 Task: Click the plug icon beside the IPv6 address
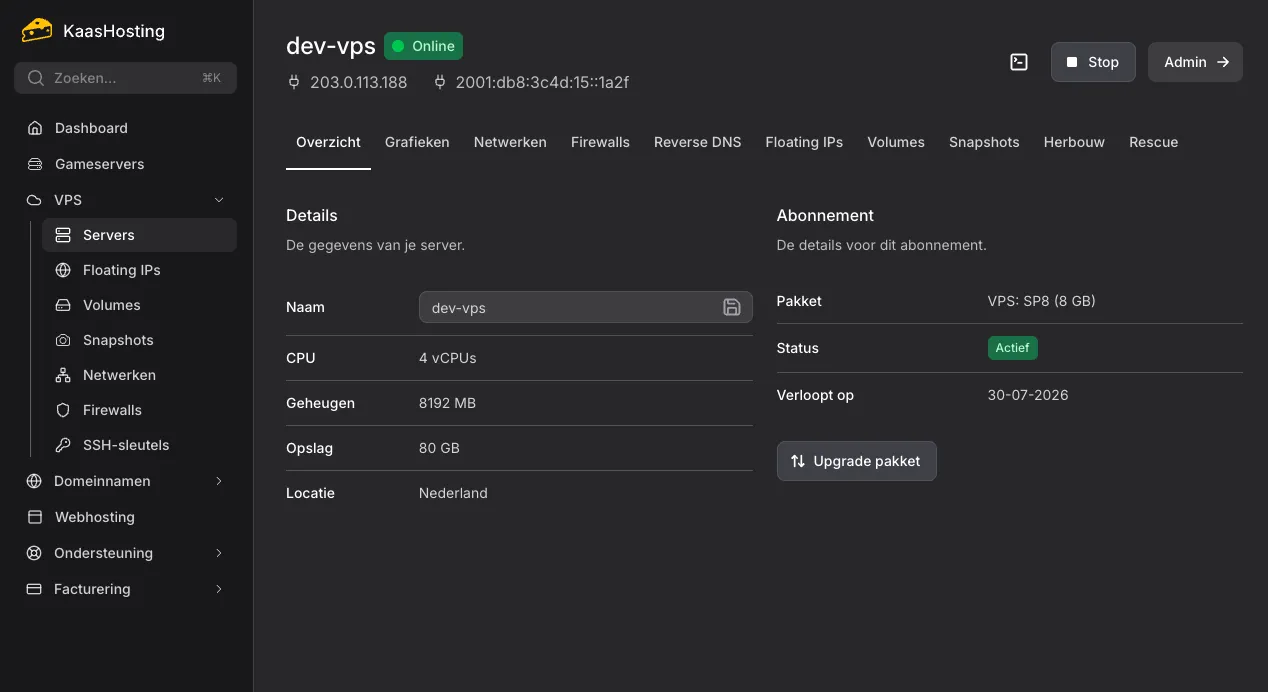coord(440,82)
